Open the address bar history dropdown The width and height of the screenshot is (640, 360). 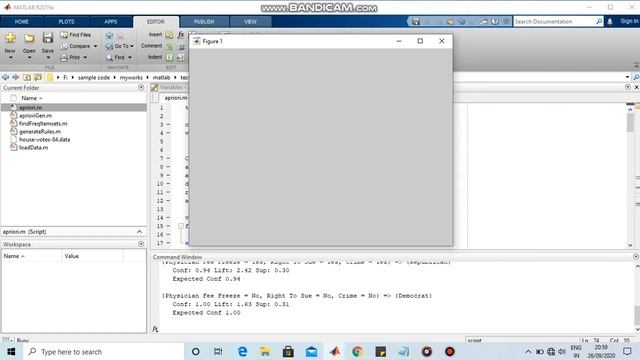pos(627,77)
